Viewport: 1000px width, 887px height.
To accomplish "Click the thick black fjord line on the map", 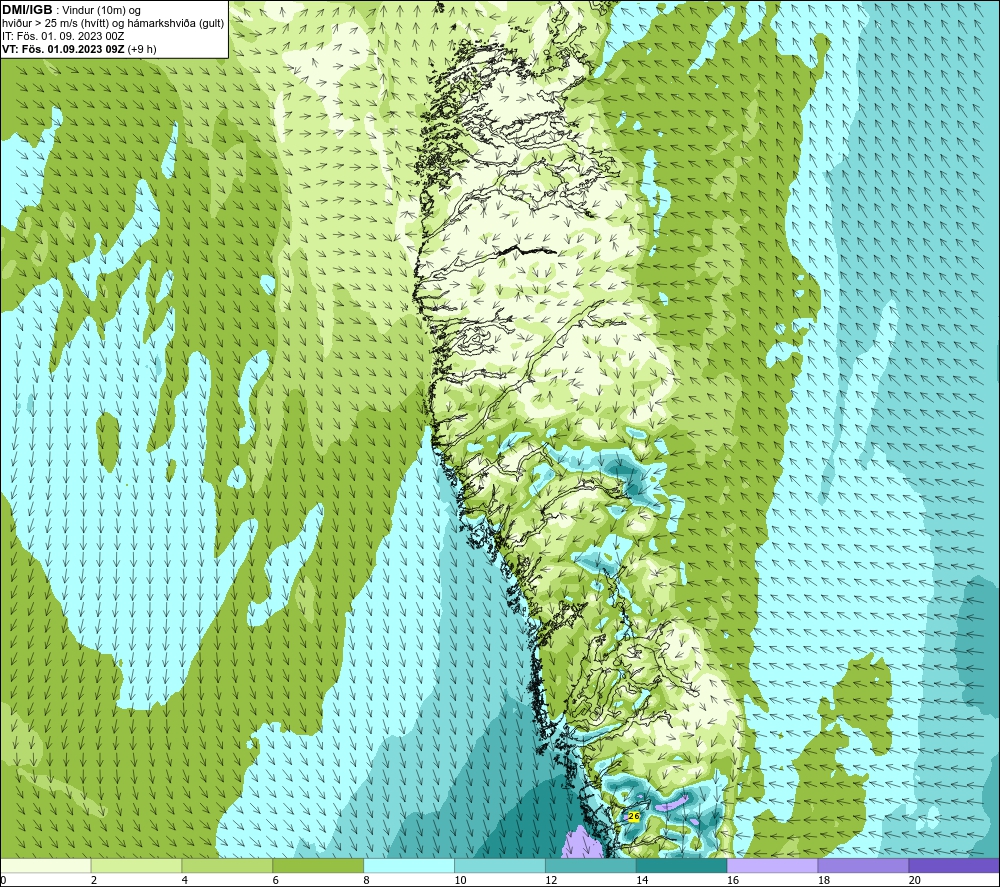I will point(527,250).
